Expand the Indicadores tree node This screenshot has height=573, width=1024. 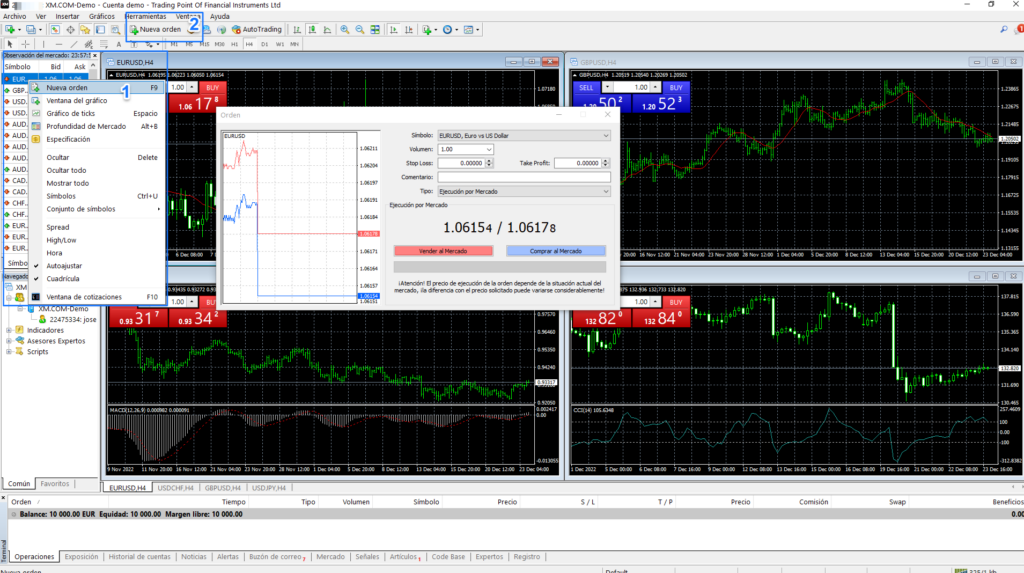pos(9,331)
